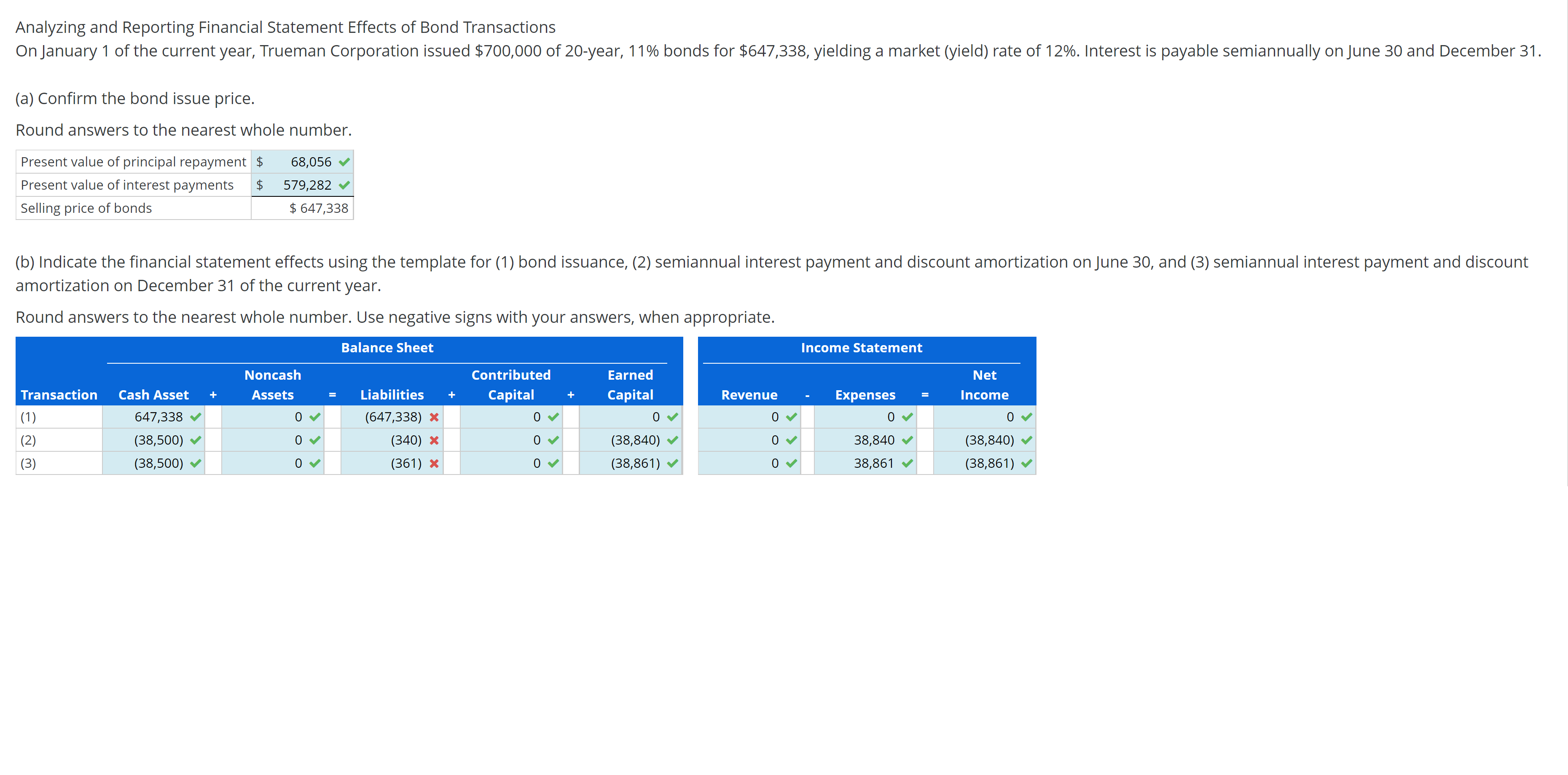Click transaction row label (2)
Screen dimensions: 1568x775
point(28,440)
